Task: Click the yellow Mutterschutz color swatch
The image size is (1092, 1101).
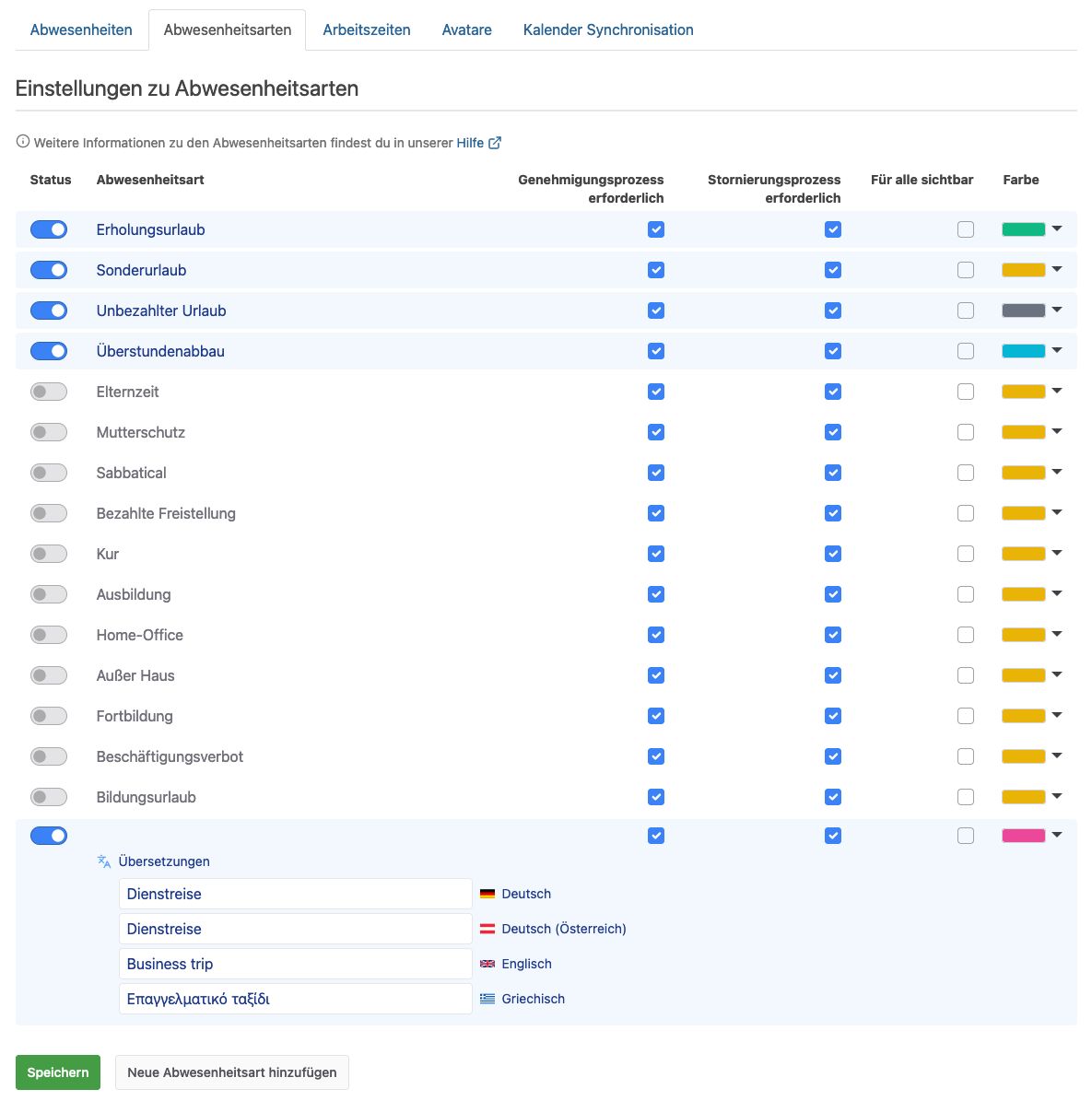Action: click(x=1023, y=432)
